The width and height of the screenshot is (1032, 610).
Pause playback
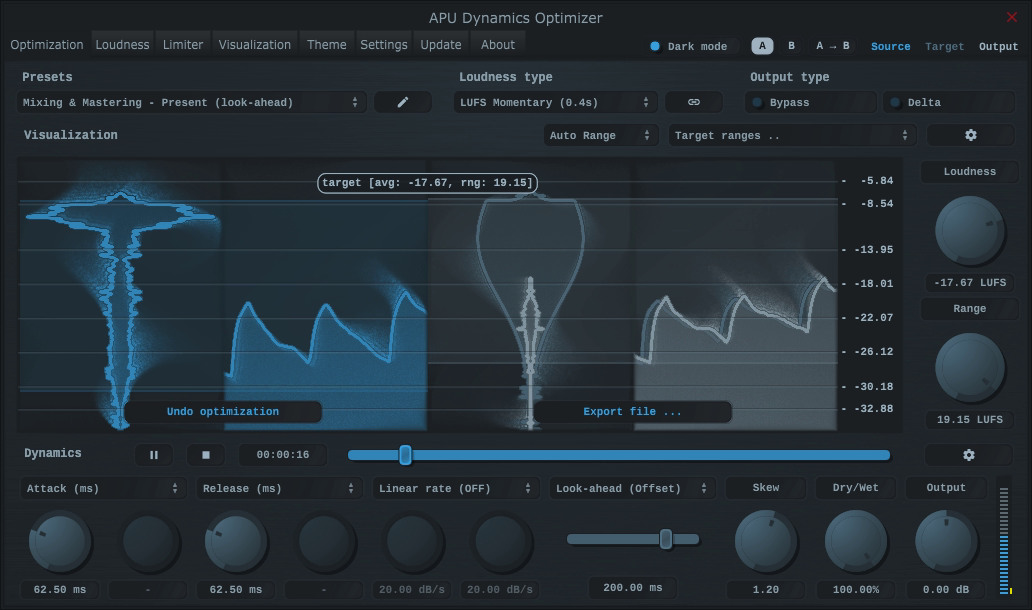pos(153,455)
